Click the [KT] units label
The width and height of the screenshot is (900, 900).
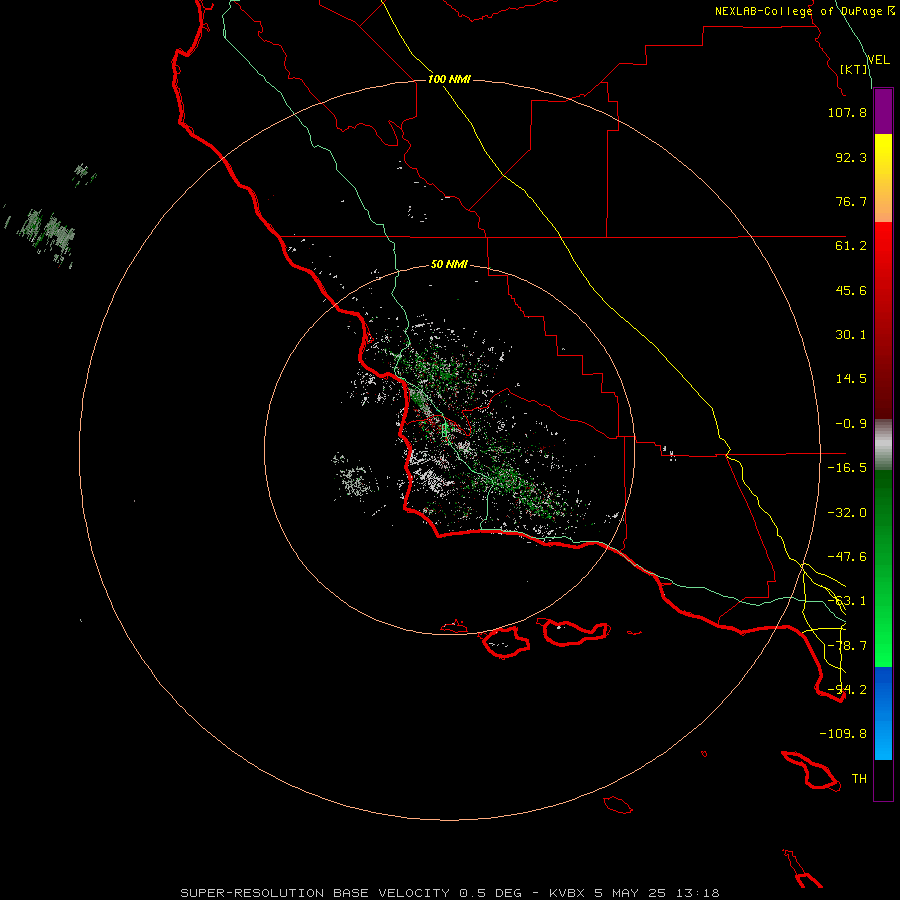point(854,69)
